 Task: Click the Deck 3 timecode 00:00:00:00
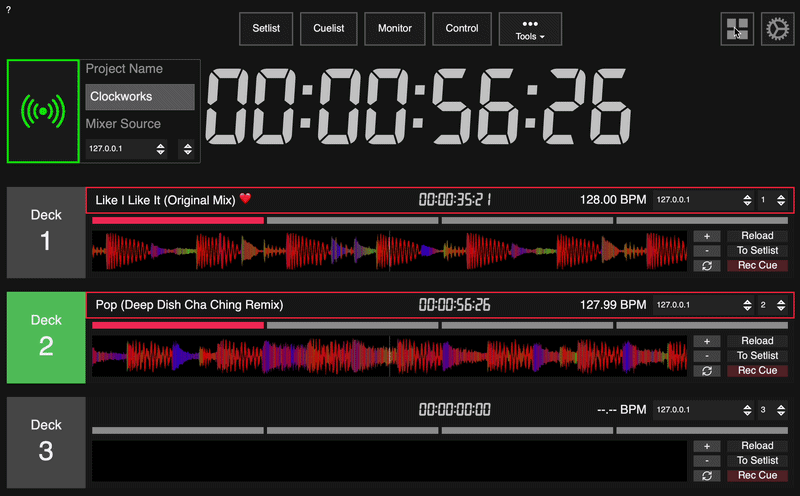coord(455,410)
